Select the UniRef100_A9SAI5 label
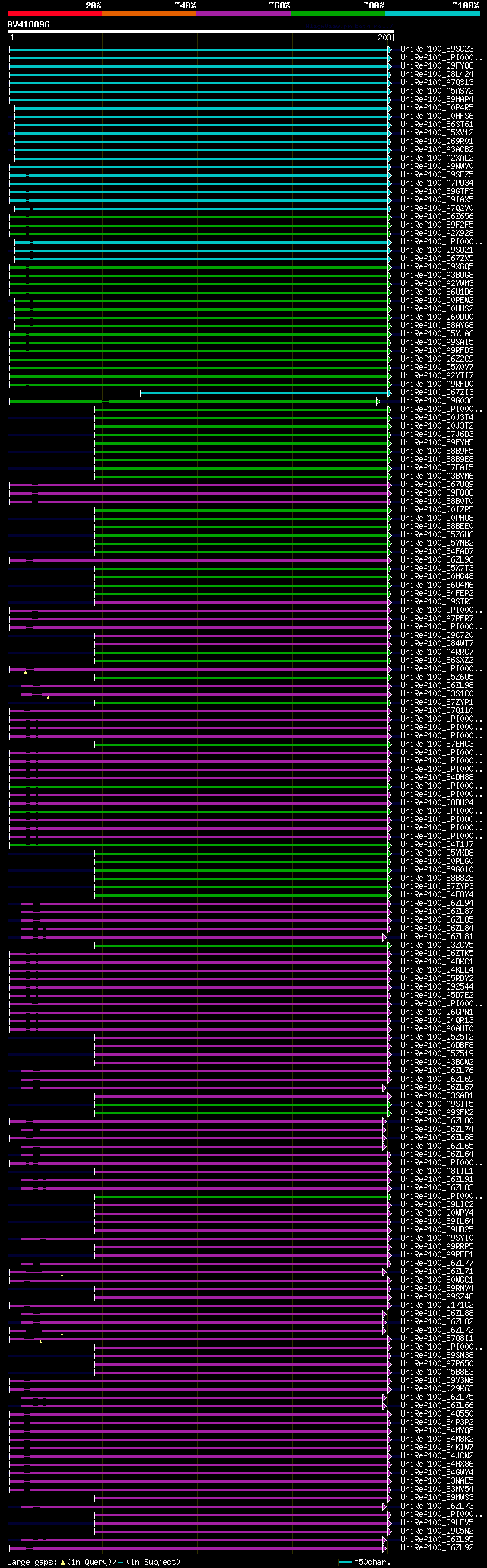The image size is (487, 1568). 437,343
